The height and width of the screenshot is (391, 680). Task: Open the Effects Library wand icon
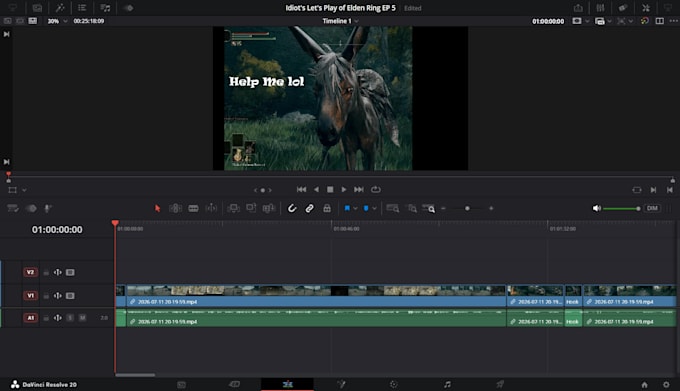[x=60, y=8]
